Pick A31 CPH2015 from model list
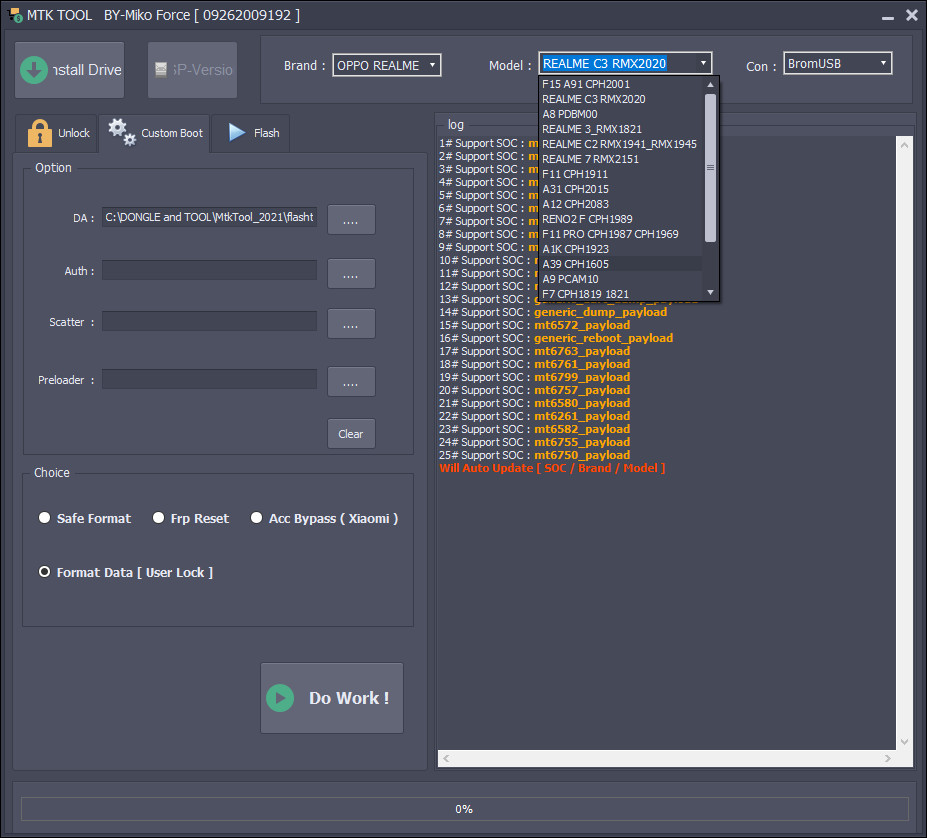This screenshot has height=838, width=927. [621, 189]
